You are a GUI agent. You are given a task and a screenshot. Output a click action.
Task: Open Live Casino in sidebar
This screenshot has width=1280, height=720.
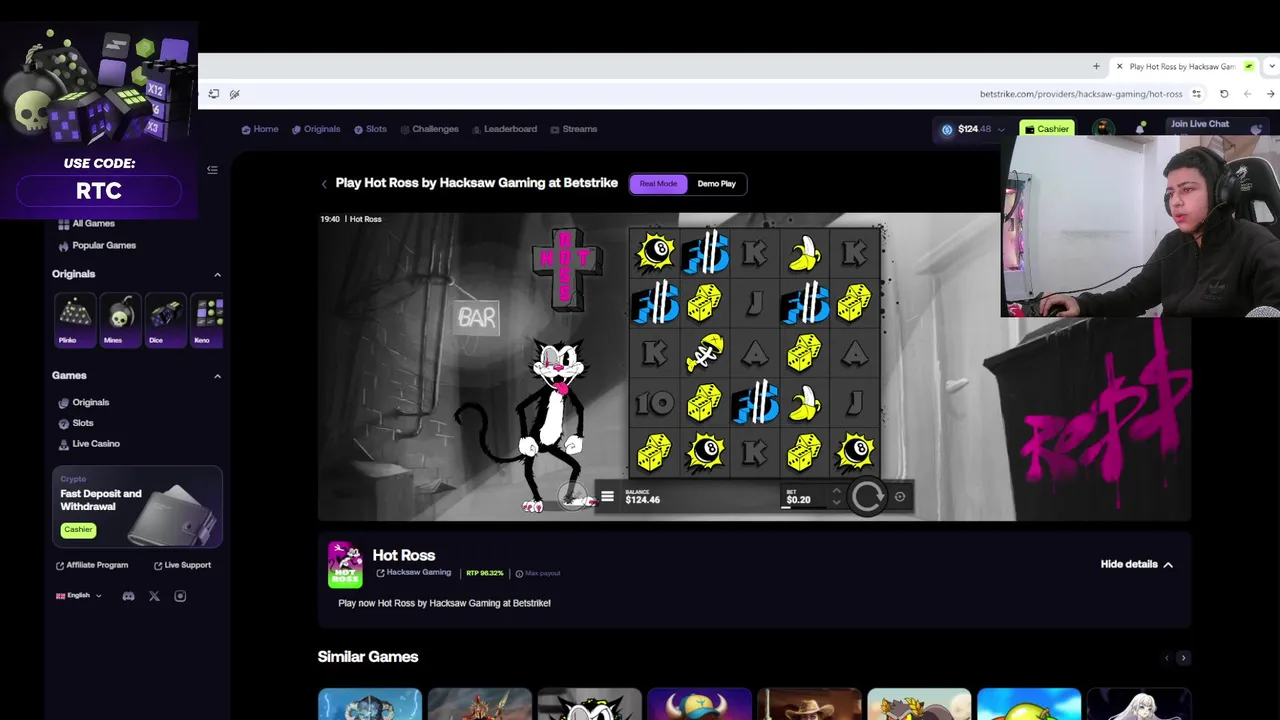click(x=89, y=444)
